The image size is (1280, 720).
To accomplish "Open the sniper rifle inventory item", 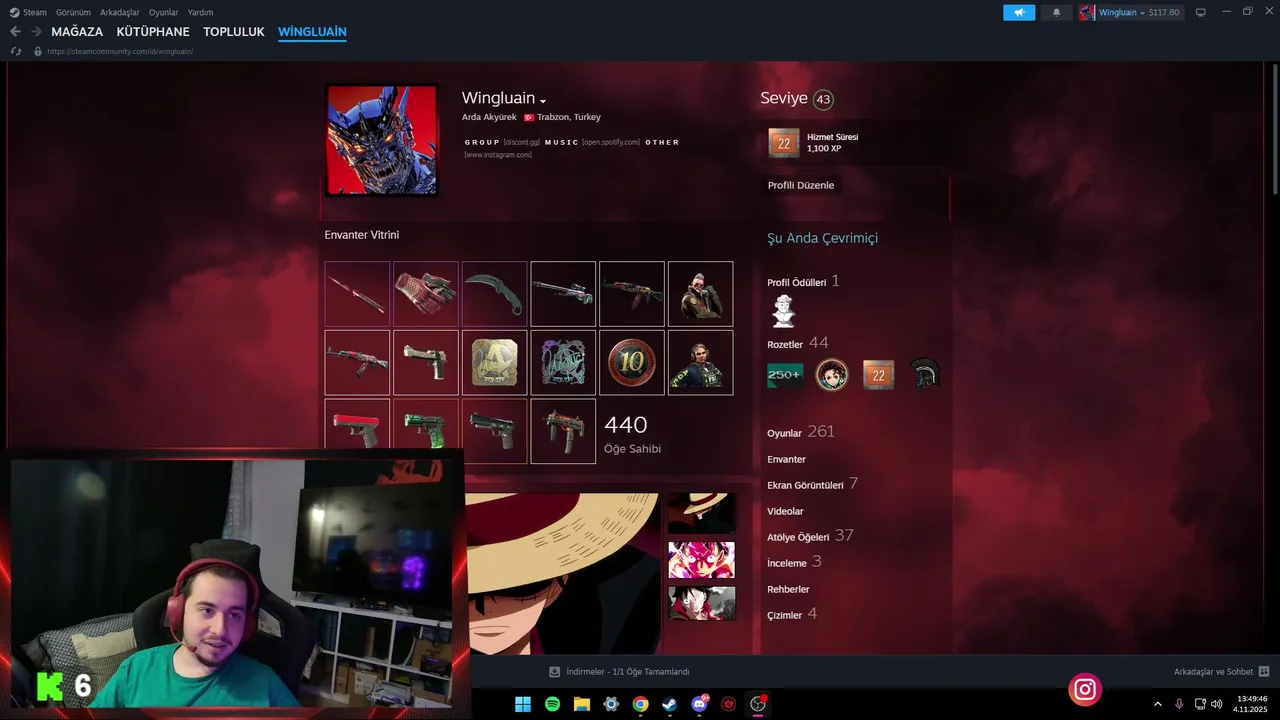I will [x=563, y=294].
